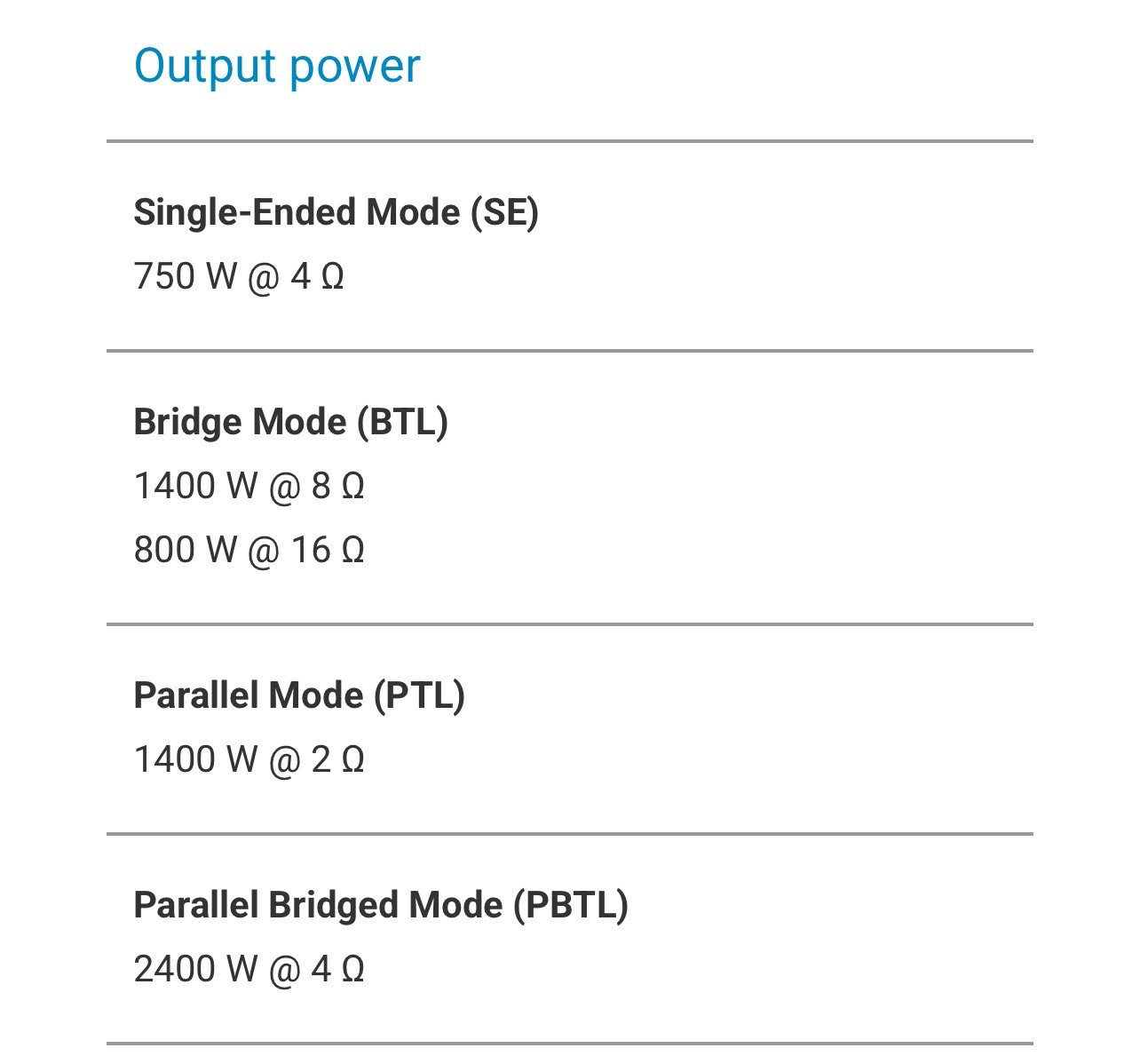Image resolution: width=1140 pixels, height=1064 pixels.
Task: Click the divider below 2400 W row
Action: [570, 1044]
